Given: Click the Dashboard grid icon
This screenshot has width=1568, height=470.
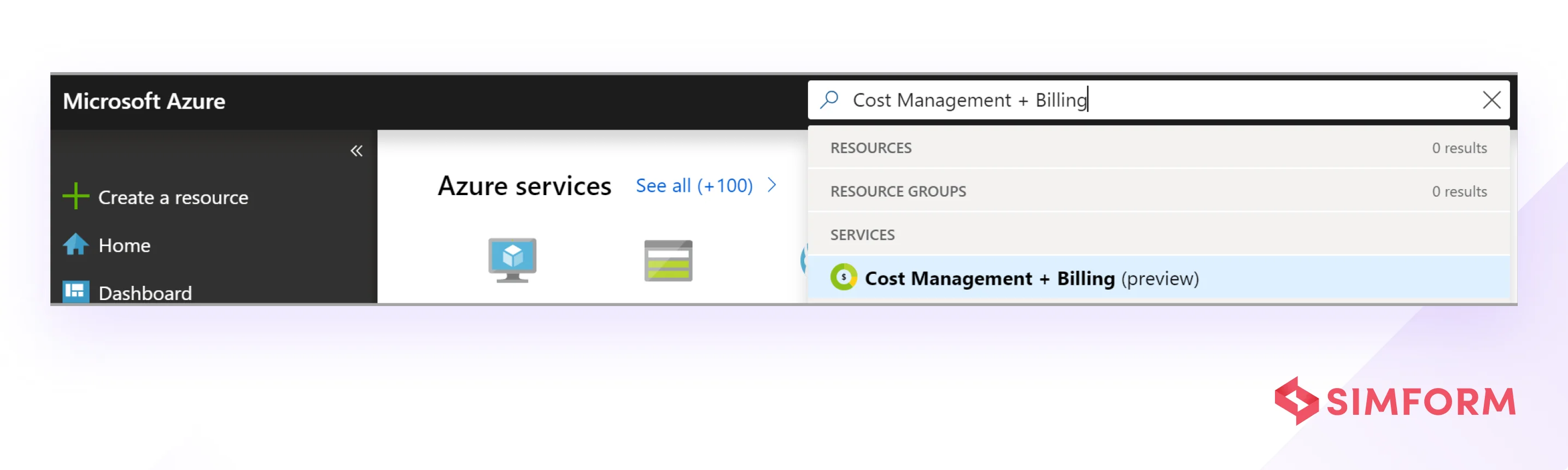Looking at the screenshot, I should pos(76,292).
